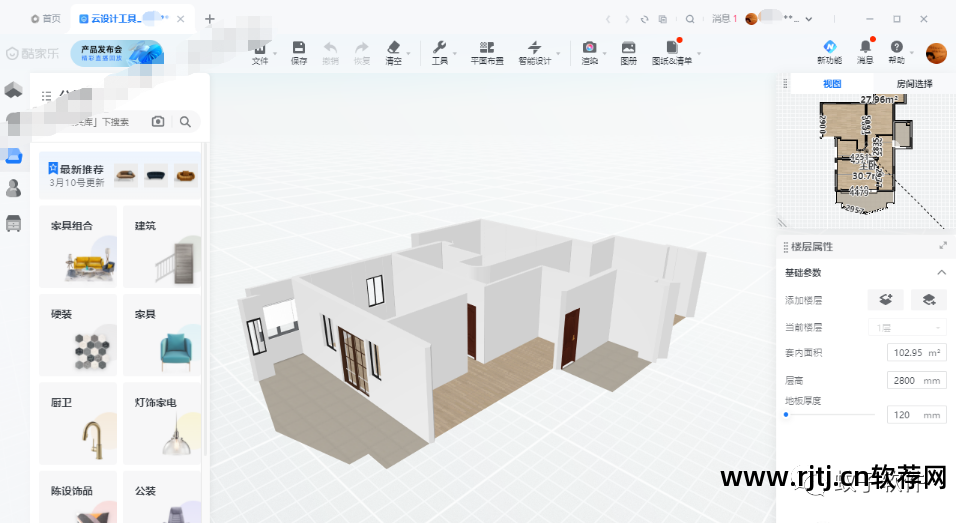Switch to the 视图 tab

(832, 84)
